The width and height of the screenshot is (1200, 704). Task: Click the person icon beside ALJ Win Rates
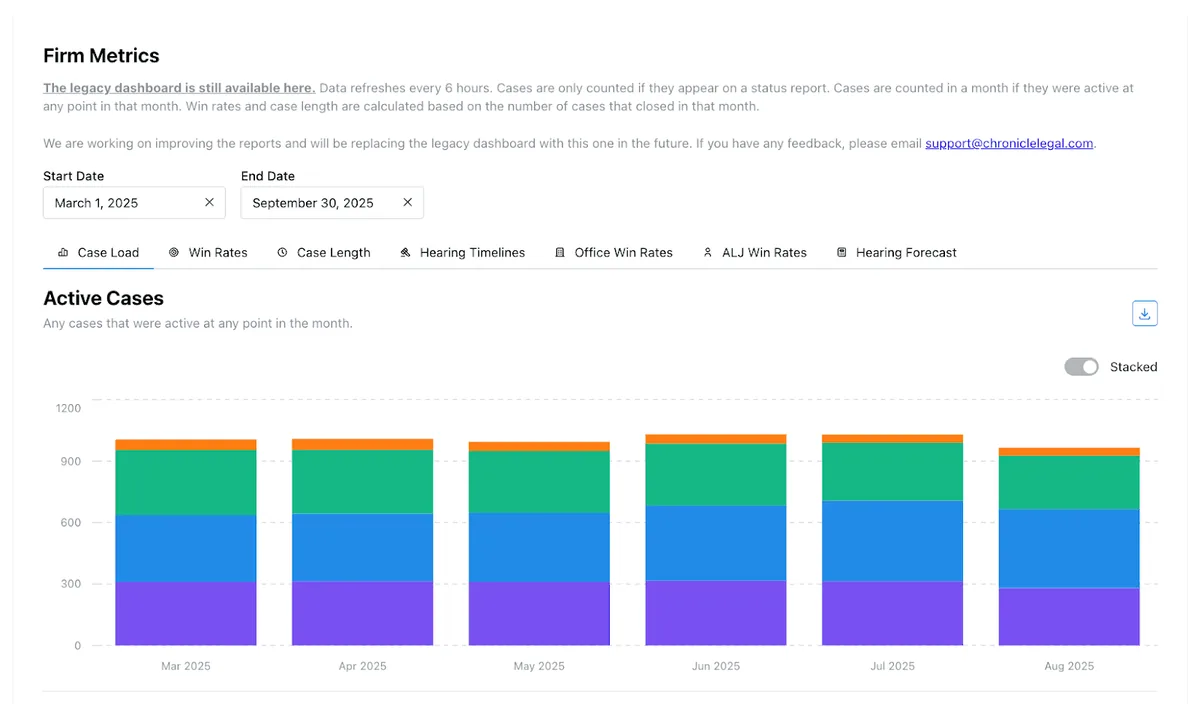(707, 252)
